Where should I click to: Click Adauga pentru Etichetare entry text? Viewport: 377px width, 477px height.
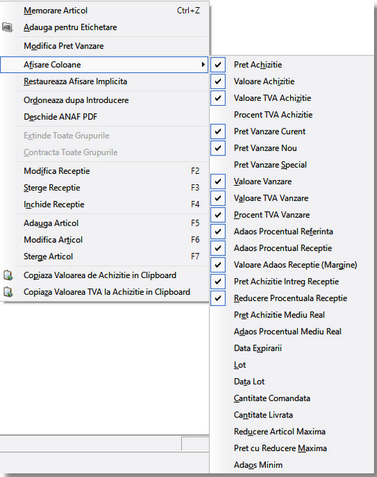coord(70,27)
